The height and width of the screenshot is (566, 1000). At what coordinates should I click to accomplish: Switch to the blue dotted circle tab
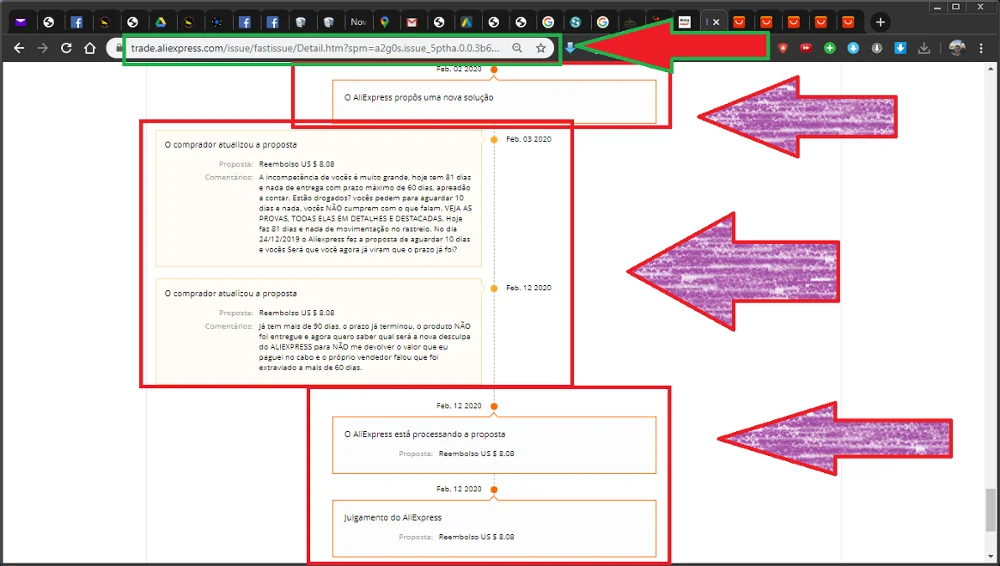[x=217, y=22]
